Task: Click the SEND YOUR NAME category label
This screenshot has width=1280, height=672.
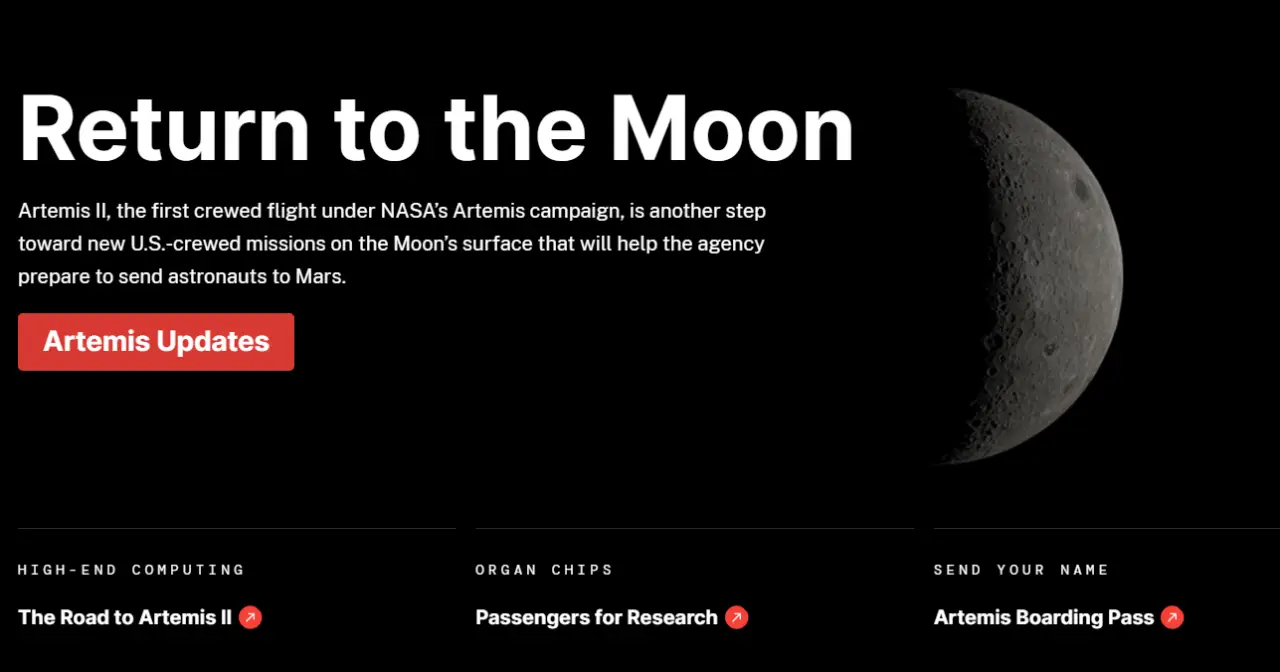Action: click(1021, 570)
